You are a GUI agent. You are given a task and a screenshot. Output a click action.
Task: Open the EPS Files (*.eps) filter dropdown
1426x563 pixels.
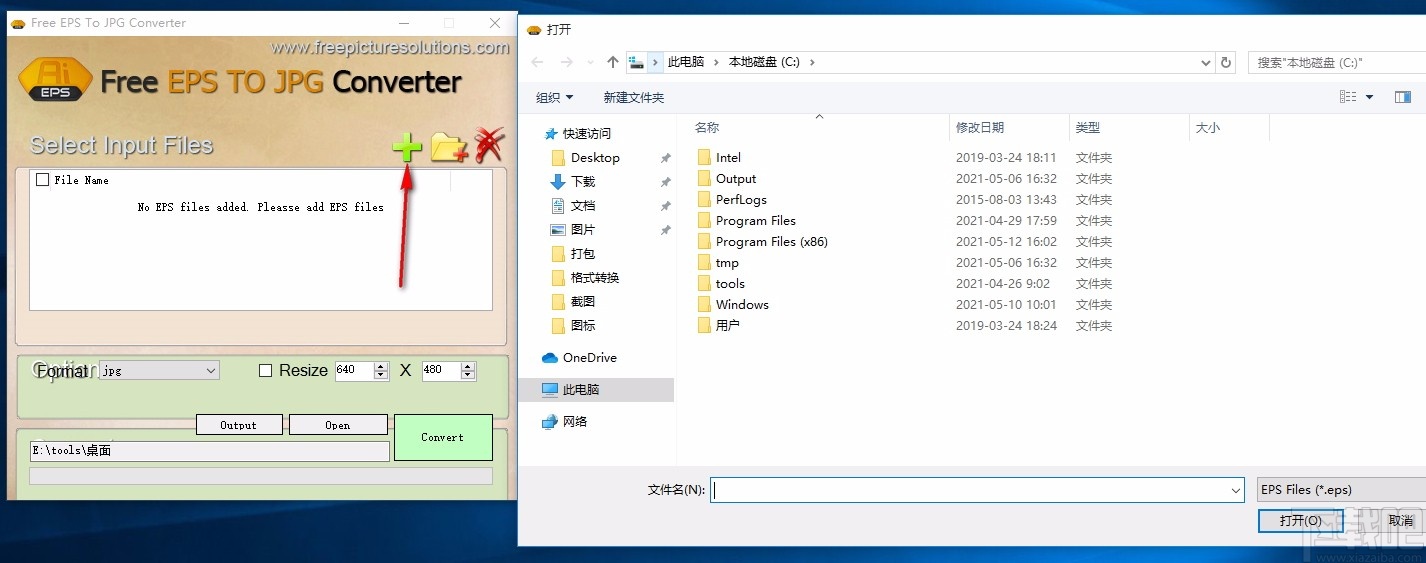click(1340, 490)
